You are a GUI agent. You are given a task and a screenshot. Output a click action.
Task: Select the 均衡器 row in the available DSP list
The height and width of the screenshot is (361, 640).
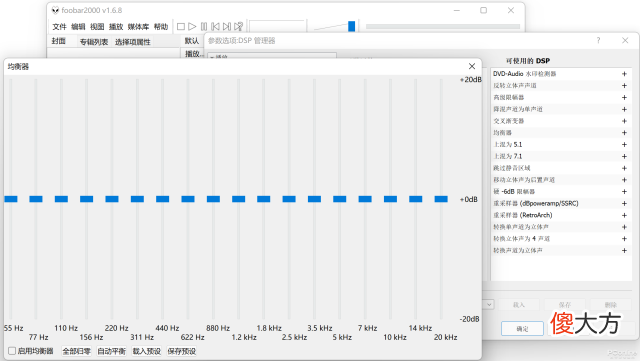(561, 133)
